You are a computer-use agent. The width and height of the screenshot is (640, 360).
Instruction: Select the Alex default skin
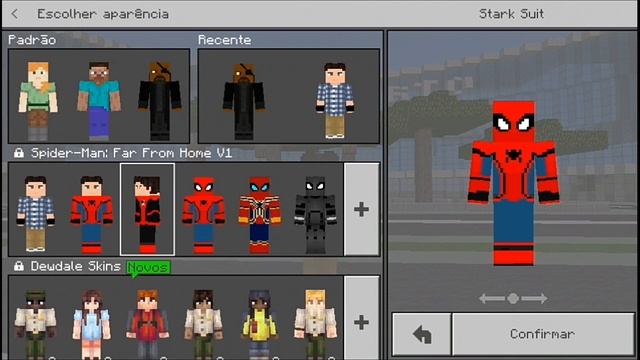click(x=38, y=101)
